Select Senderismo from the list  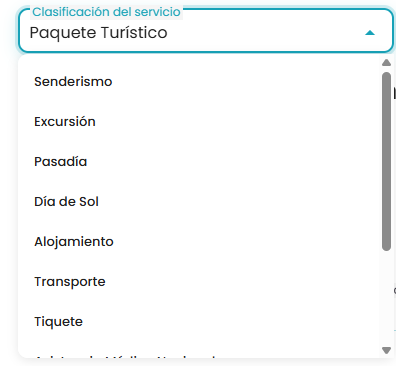(199, 82)
